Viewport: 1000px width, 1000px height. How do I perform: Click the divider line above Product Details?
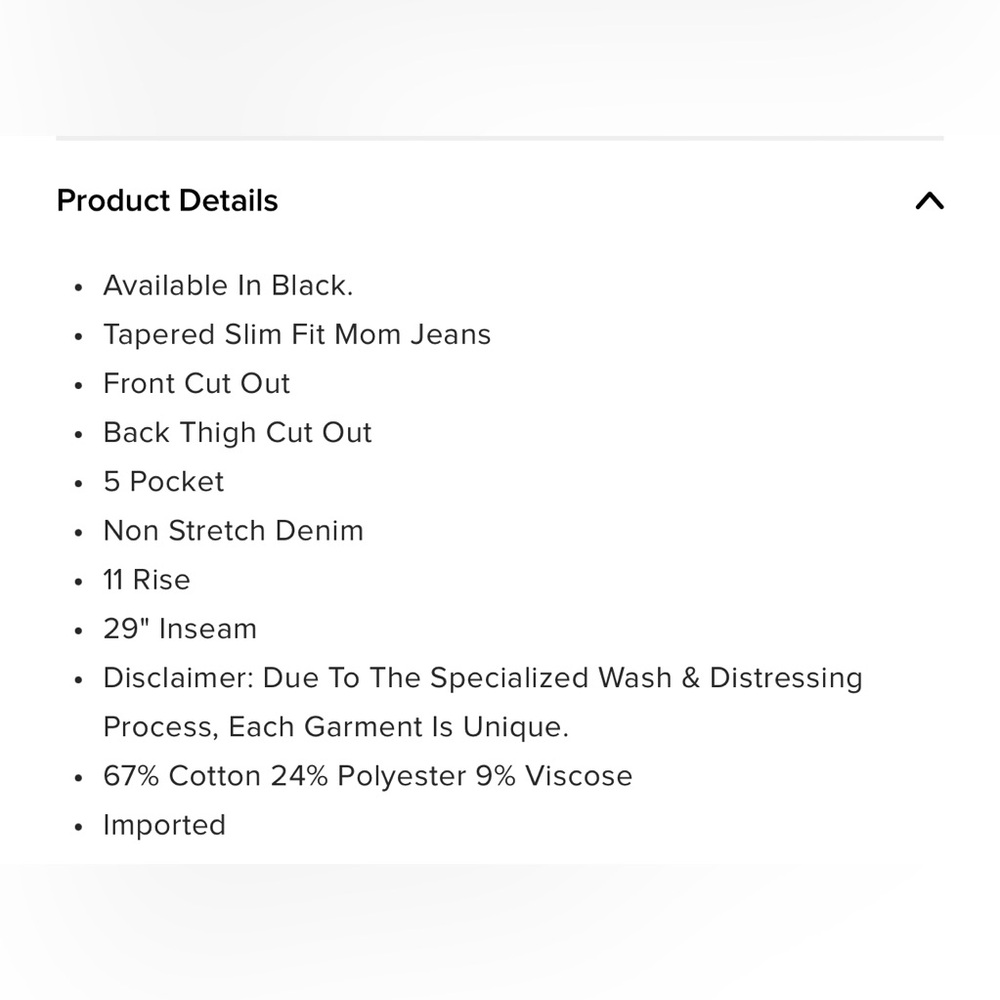500,138
